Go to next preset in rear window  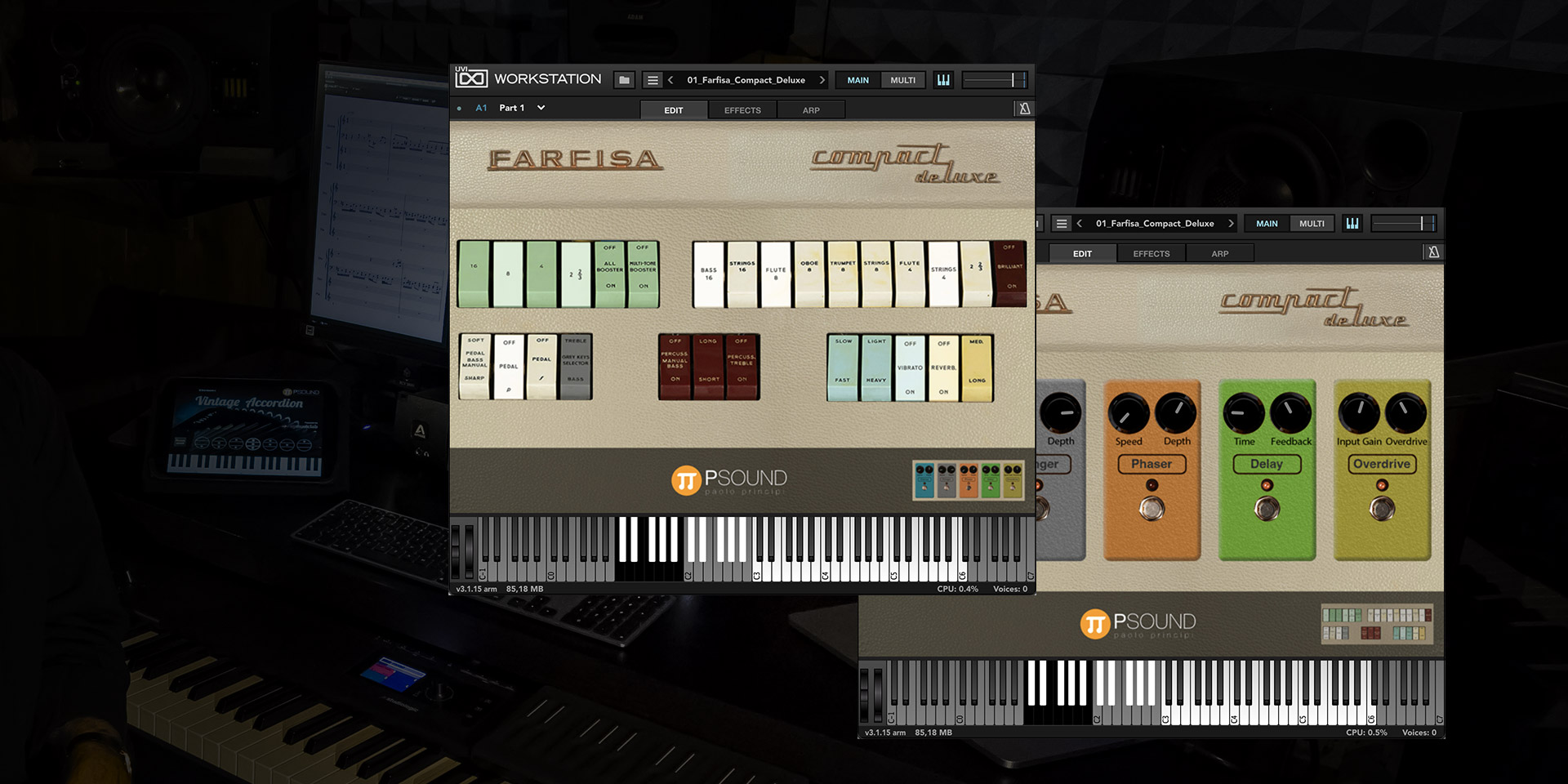click(x=1231, y=224)
